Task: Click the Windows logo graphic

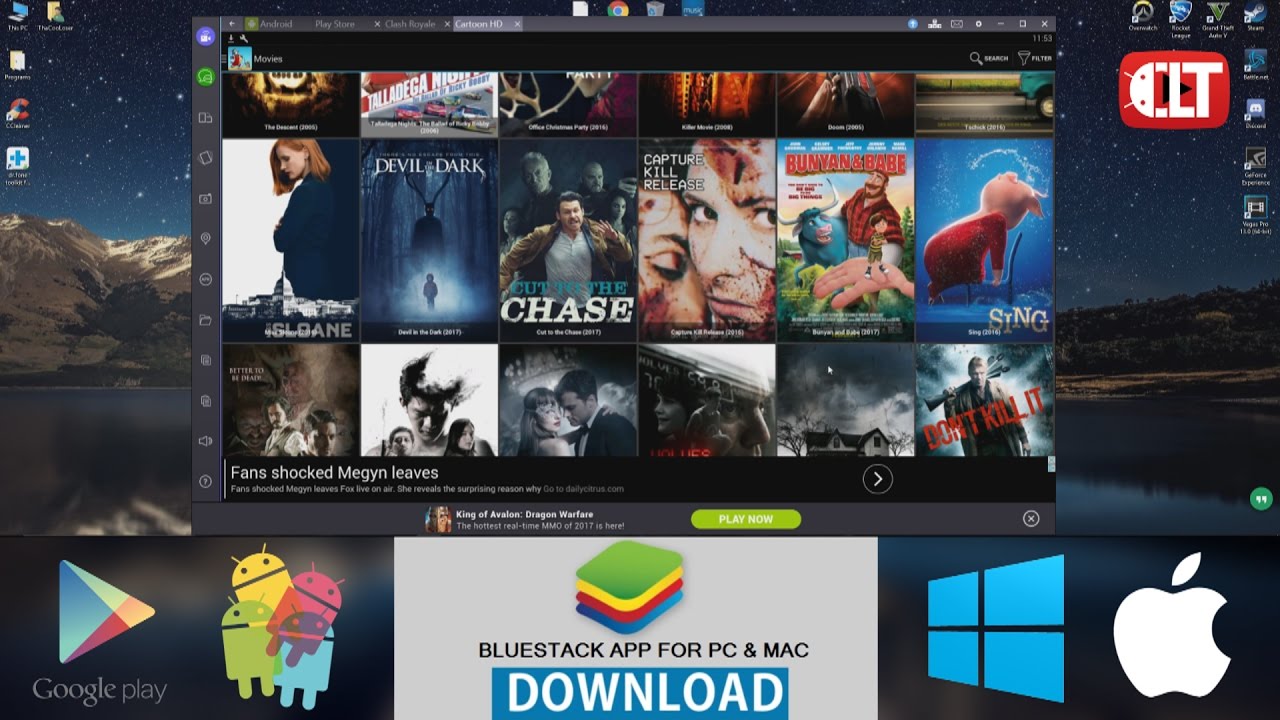Action: [x=996, y=629]
